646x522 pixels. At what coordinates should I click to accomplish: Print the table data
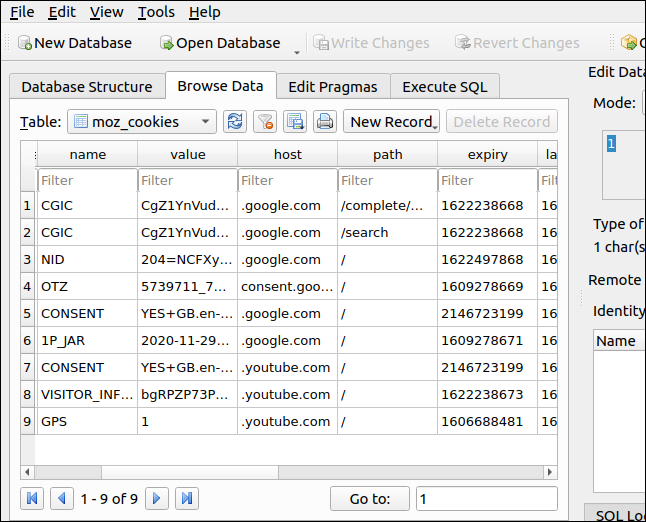click(324, 122)
